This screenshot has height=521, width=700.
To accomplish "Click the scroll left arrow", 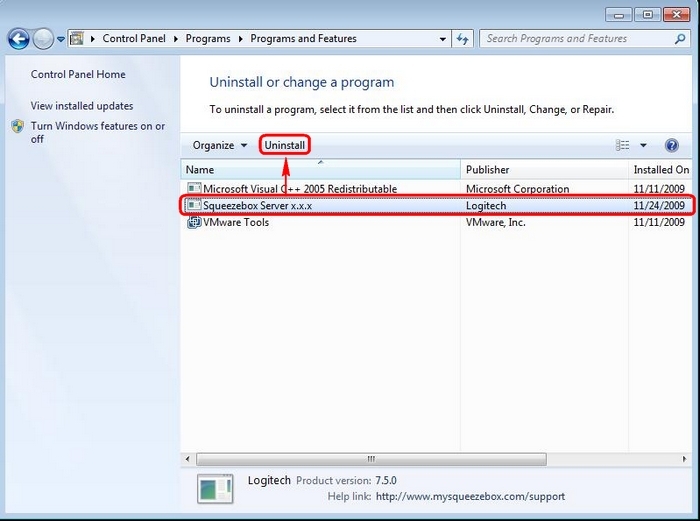I will tap(188, 459).
